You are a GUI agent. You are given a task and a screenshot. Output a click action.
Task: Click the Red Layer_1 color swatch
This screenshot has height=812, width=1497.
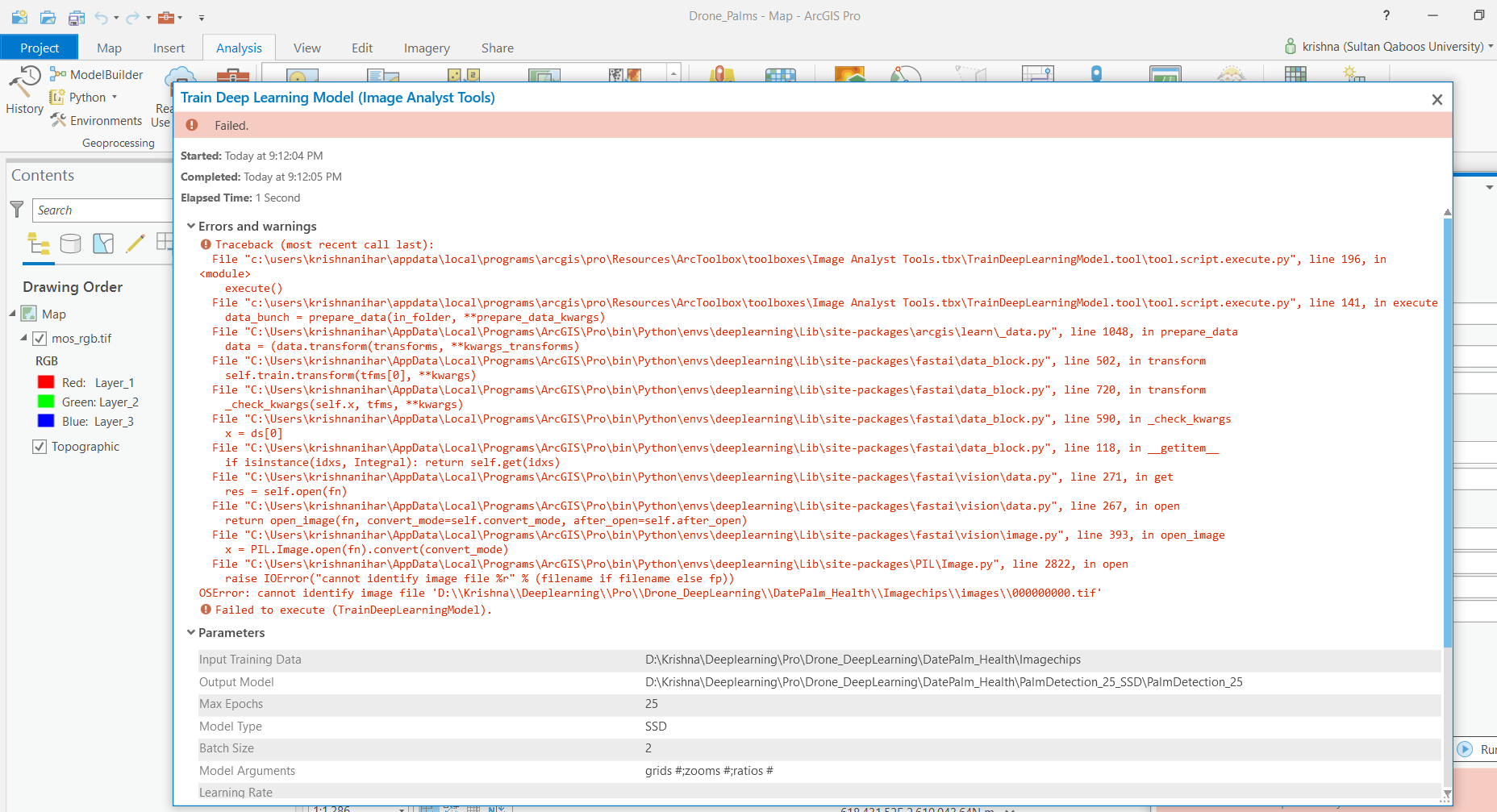[x=46, y=382]
